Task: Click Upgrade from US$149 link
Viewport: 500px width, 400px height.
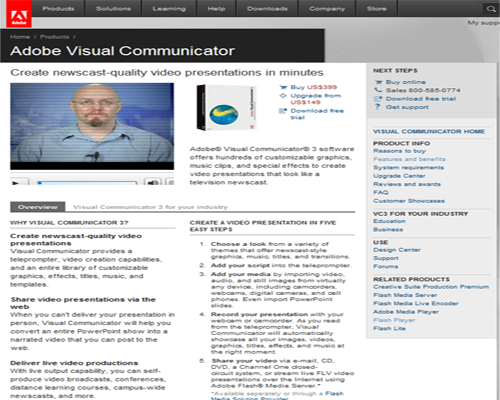Action: pos(316,99)
